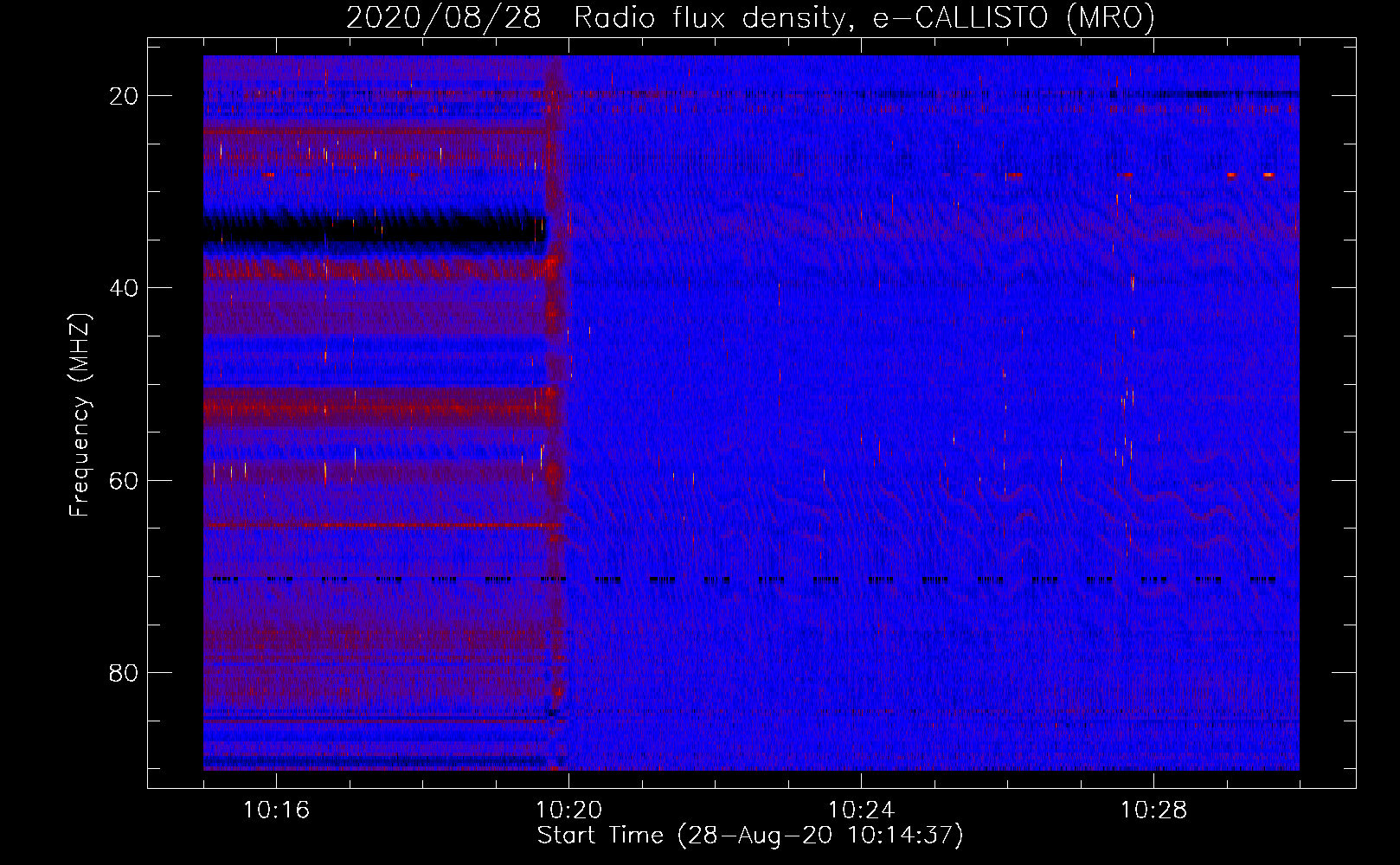Click the date "2020/08/28" in the title

coord(444,18)
